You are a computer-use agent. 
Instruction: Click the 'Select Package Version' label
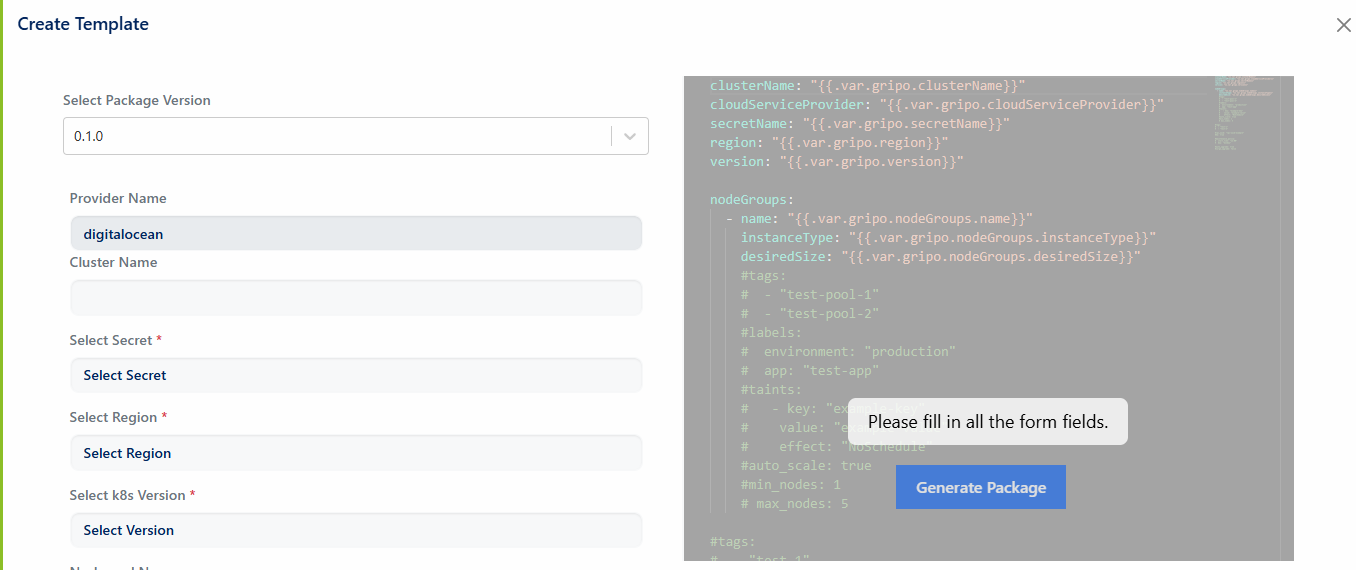coord(137,100)
